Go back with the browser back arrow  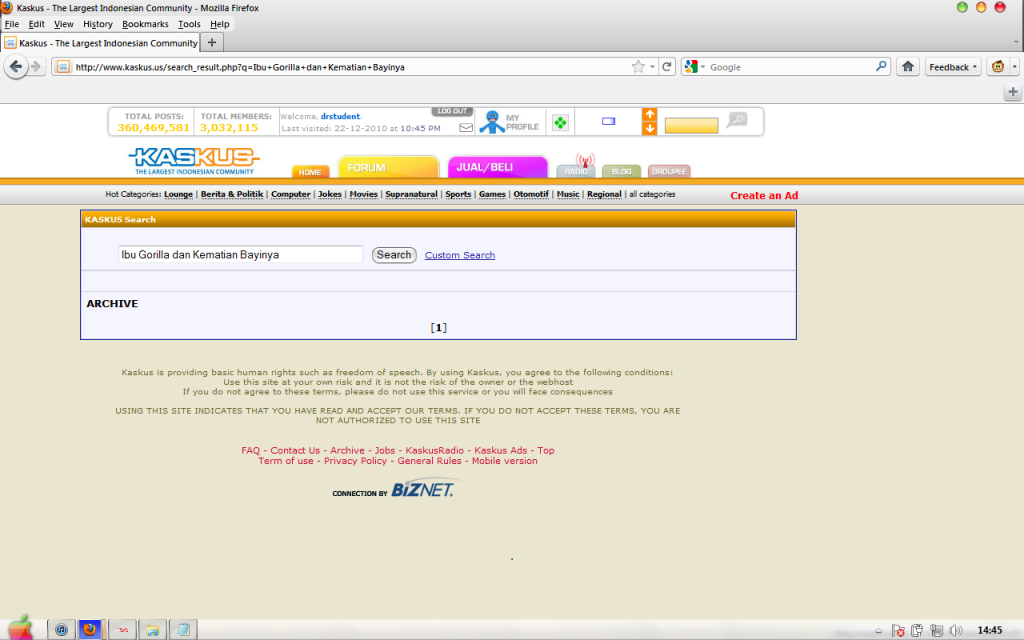pyautogui.click(x=16, y=67)
